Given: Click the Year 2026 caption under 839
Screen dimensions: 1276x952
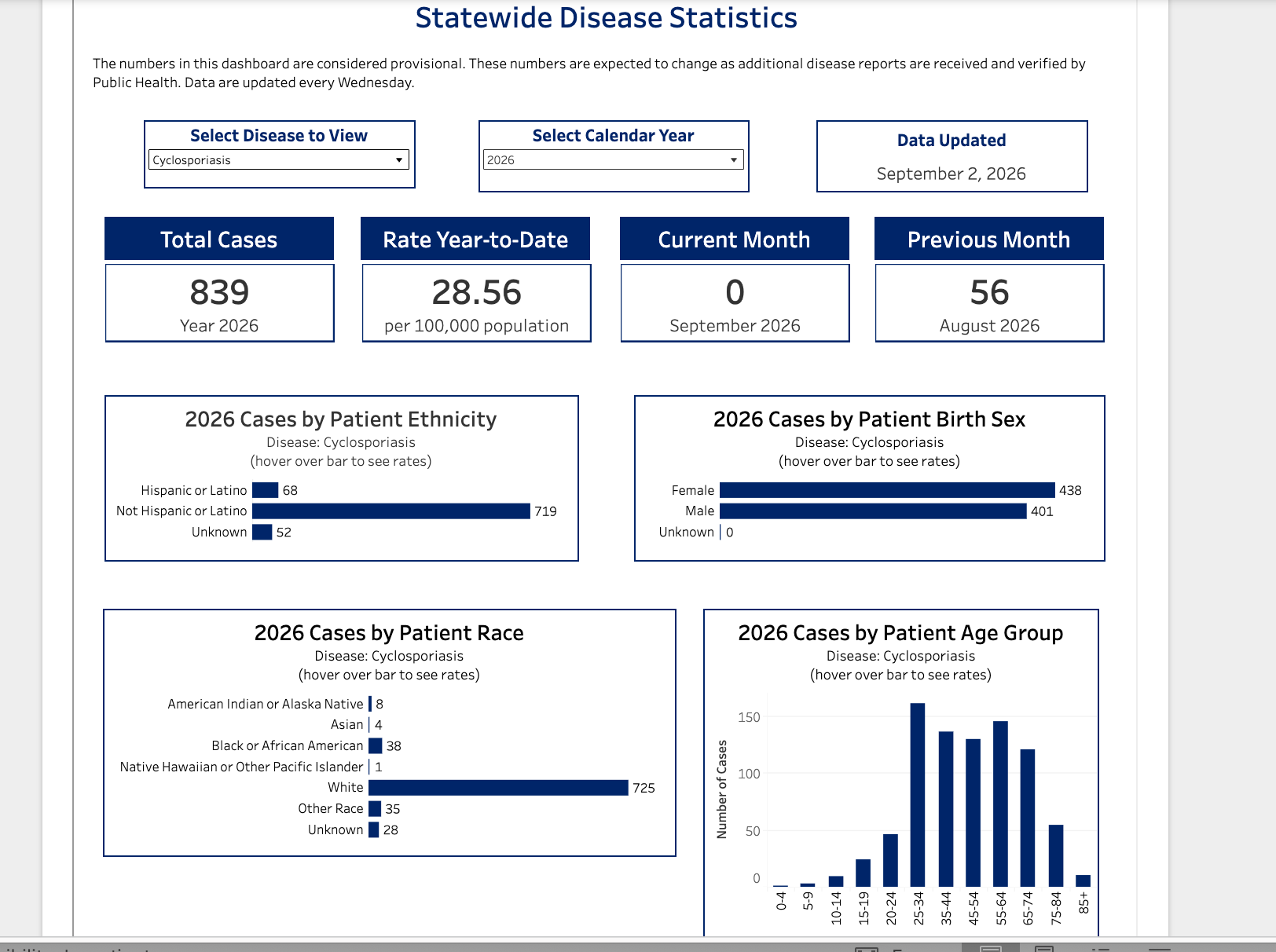Looking at the screenshot, I should click(x=219, y=325).
